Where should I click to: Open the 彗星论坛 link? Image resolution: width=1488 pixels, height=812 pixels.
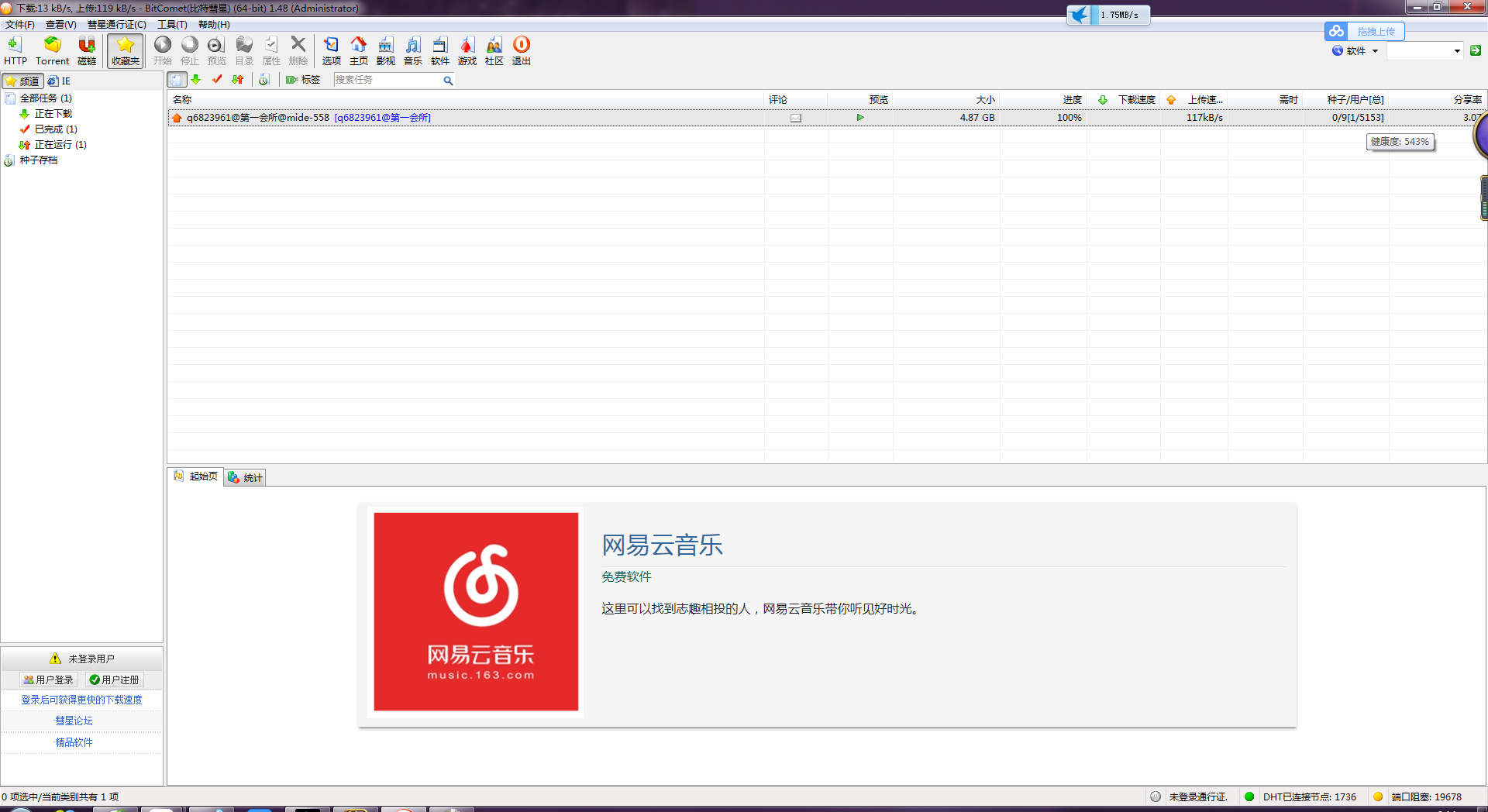coord(74,721)
